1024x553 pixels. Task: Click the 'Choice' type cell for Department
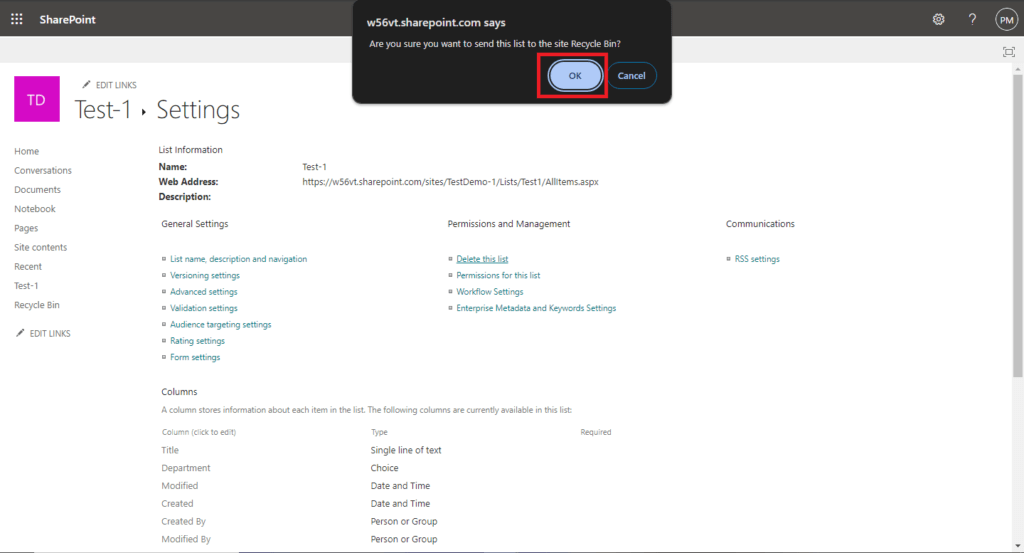coord(385,468)
